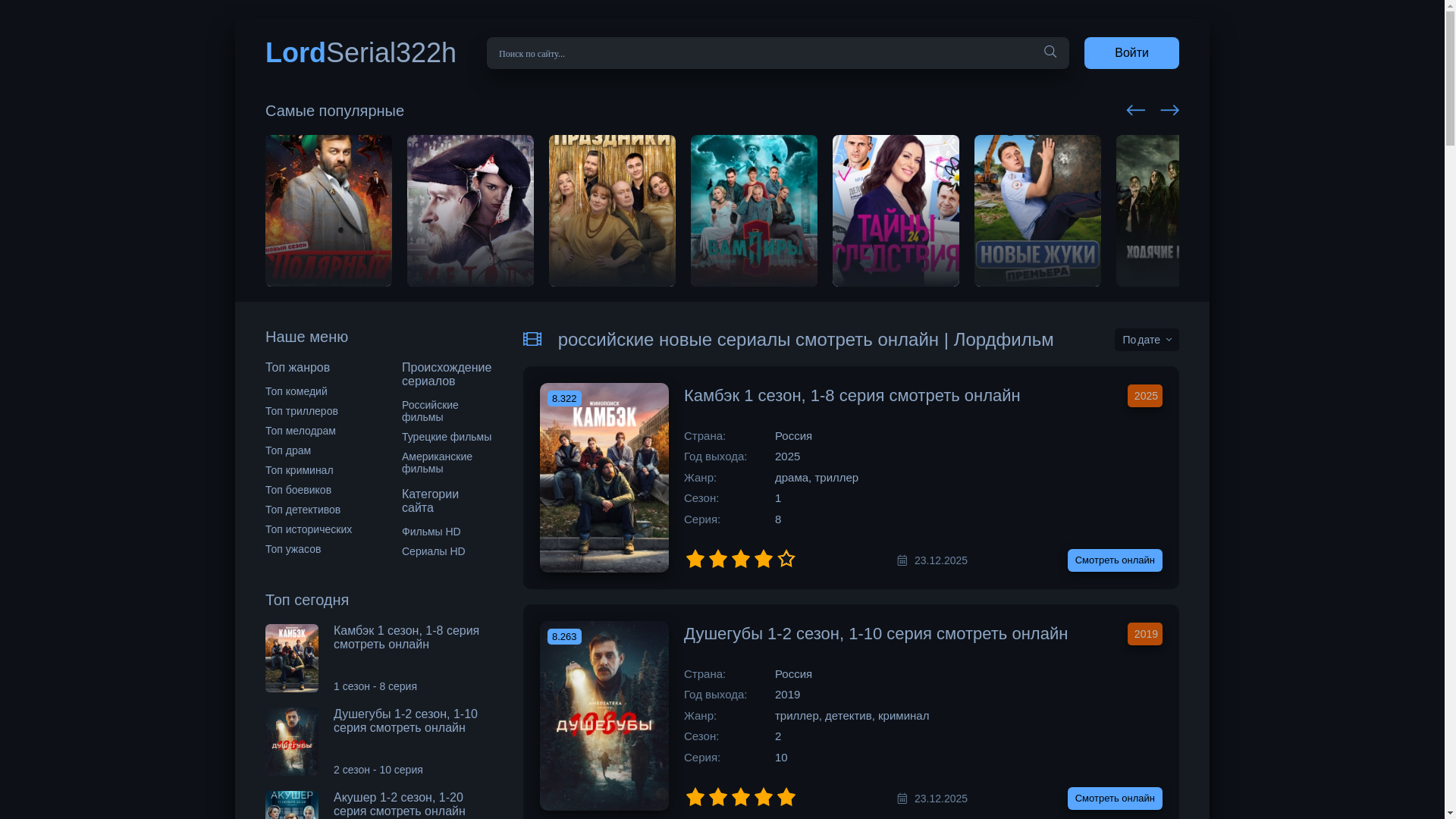
Task: Open the 'По дате' sort dropdown
Action: (1146, 340)
